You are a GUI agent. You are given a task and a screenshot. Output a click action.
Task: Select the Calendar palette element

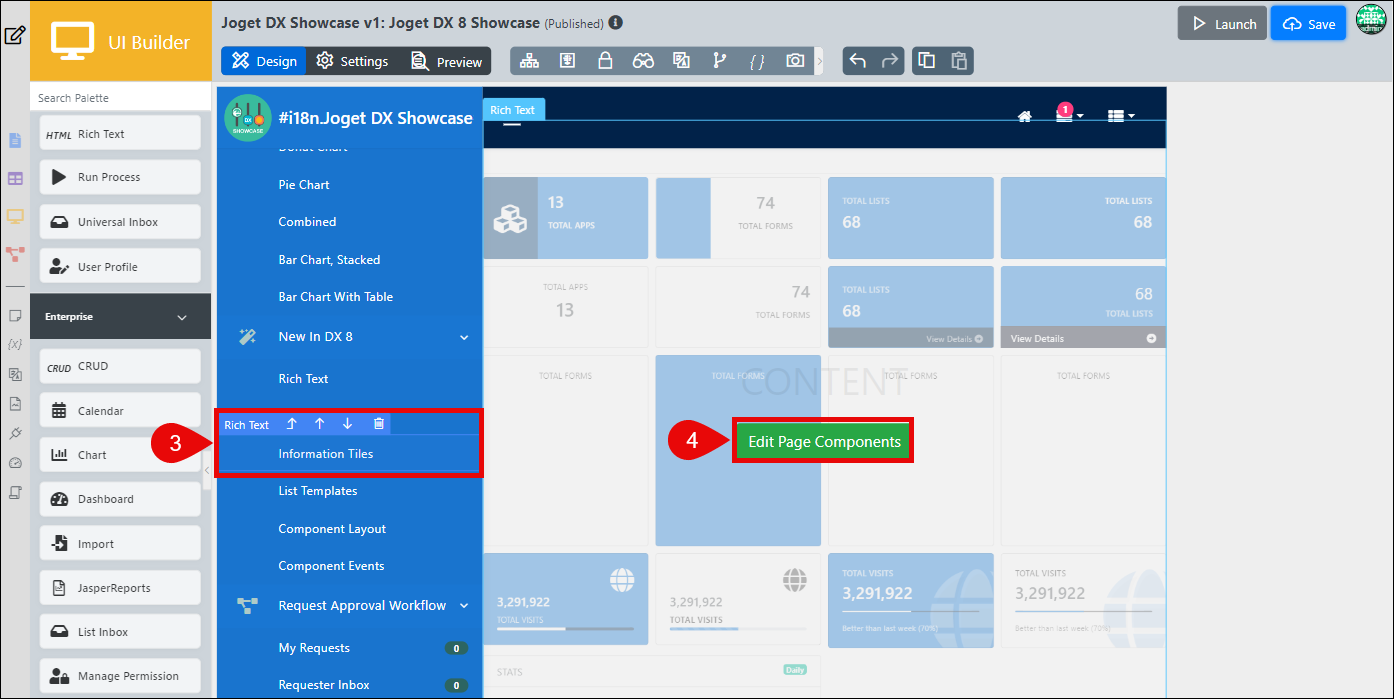click(x=120, y=410)
